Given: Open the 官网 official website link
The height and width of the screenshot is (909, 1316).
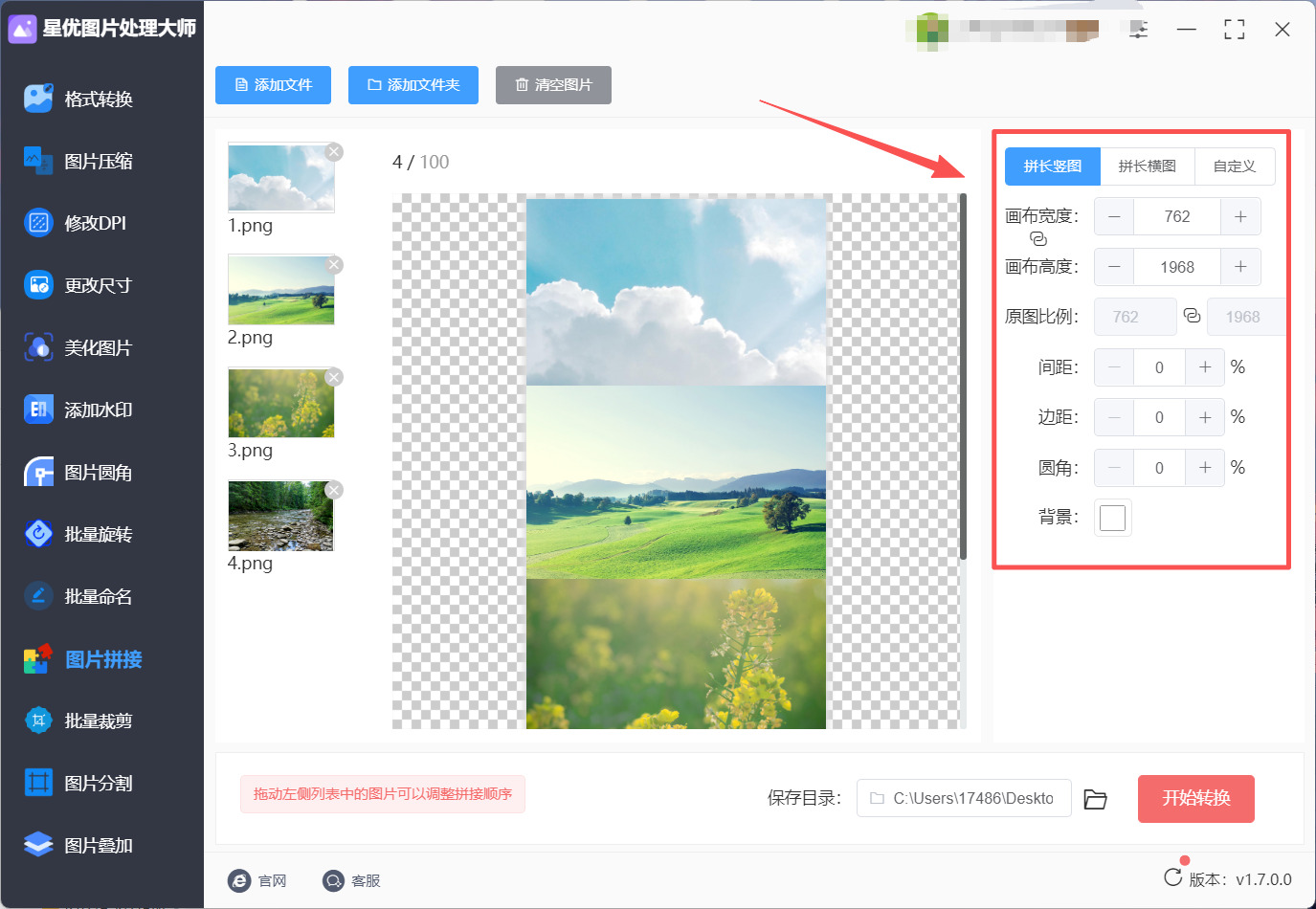Looking at the screenshot, I should point(257,880).
